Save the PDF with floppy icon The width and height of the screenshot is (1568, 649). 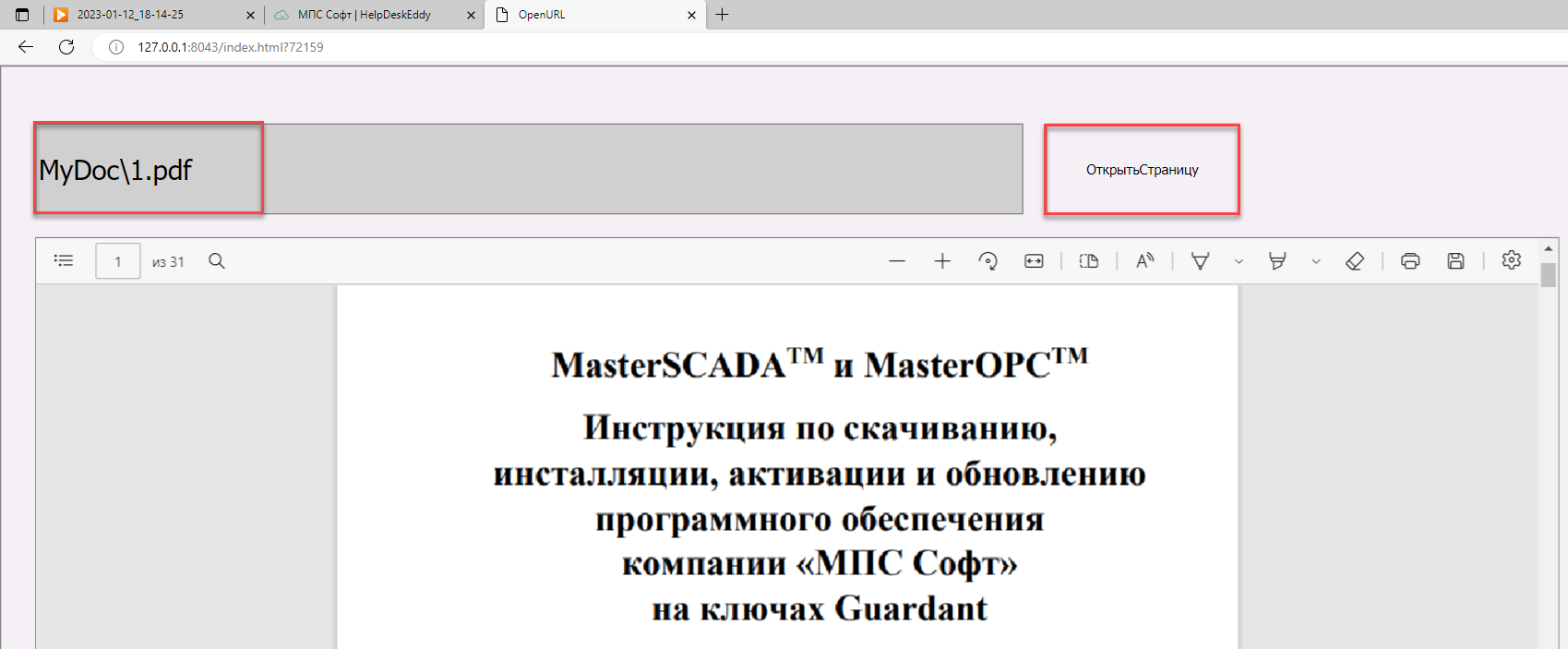click(x=1455, y=261)
